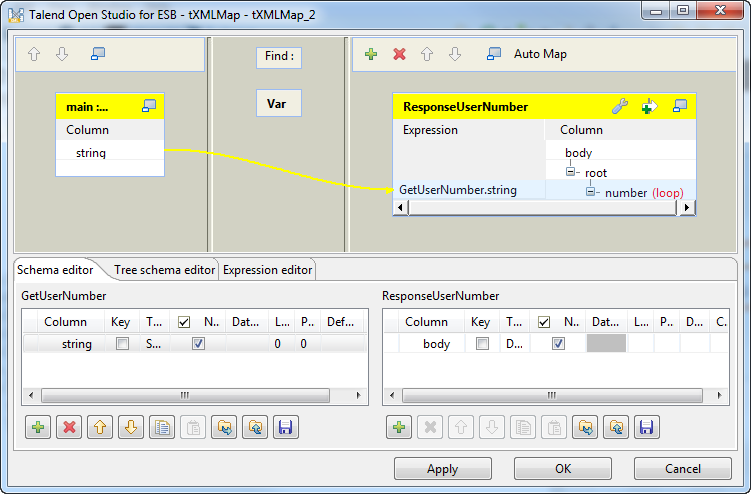Image resolution: width=751 pixels, height=494 pixels.
Task: Open type cell dropdown for body column
Action: 514,344
